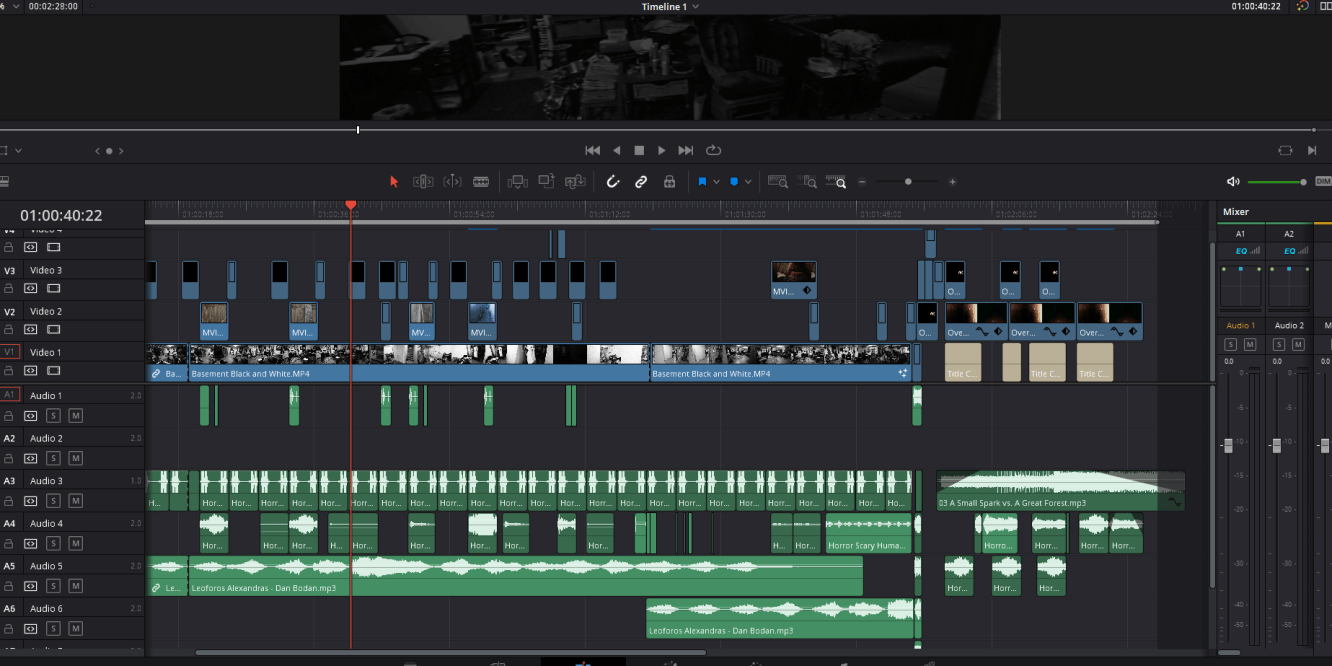The image size is (1332, 666).
Task: Select the arrow Selection Mode tool
Action: [x=393, y=182]
